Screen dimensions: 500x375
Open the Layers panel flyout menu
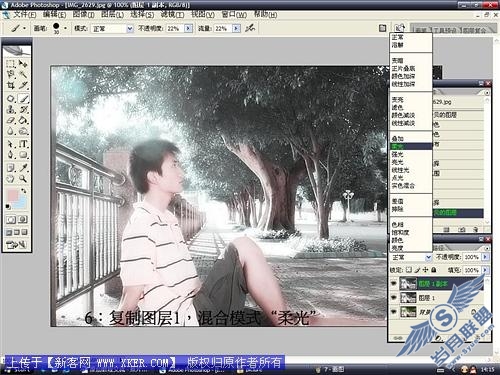click(x=487, y=248)
